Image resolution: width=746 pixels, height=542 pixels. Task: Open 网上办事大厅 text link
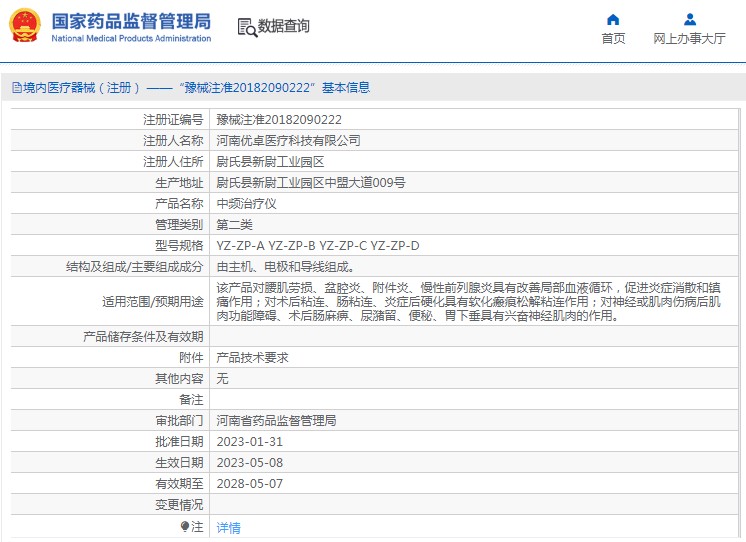[689, 39]
